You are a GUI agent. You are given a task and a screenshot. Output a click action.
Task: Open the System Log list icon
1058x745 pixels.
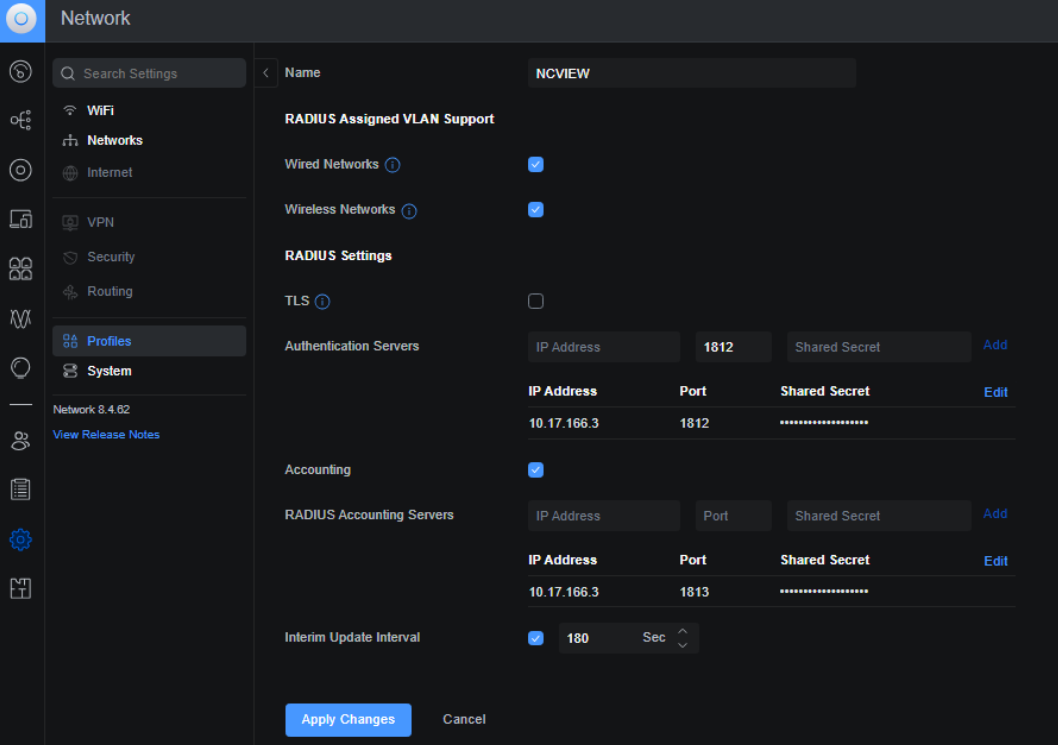tap(20, 489)
